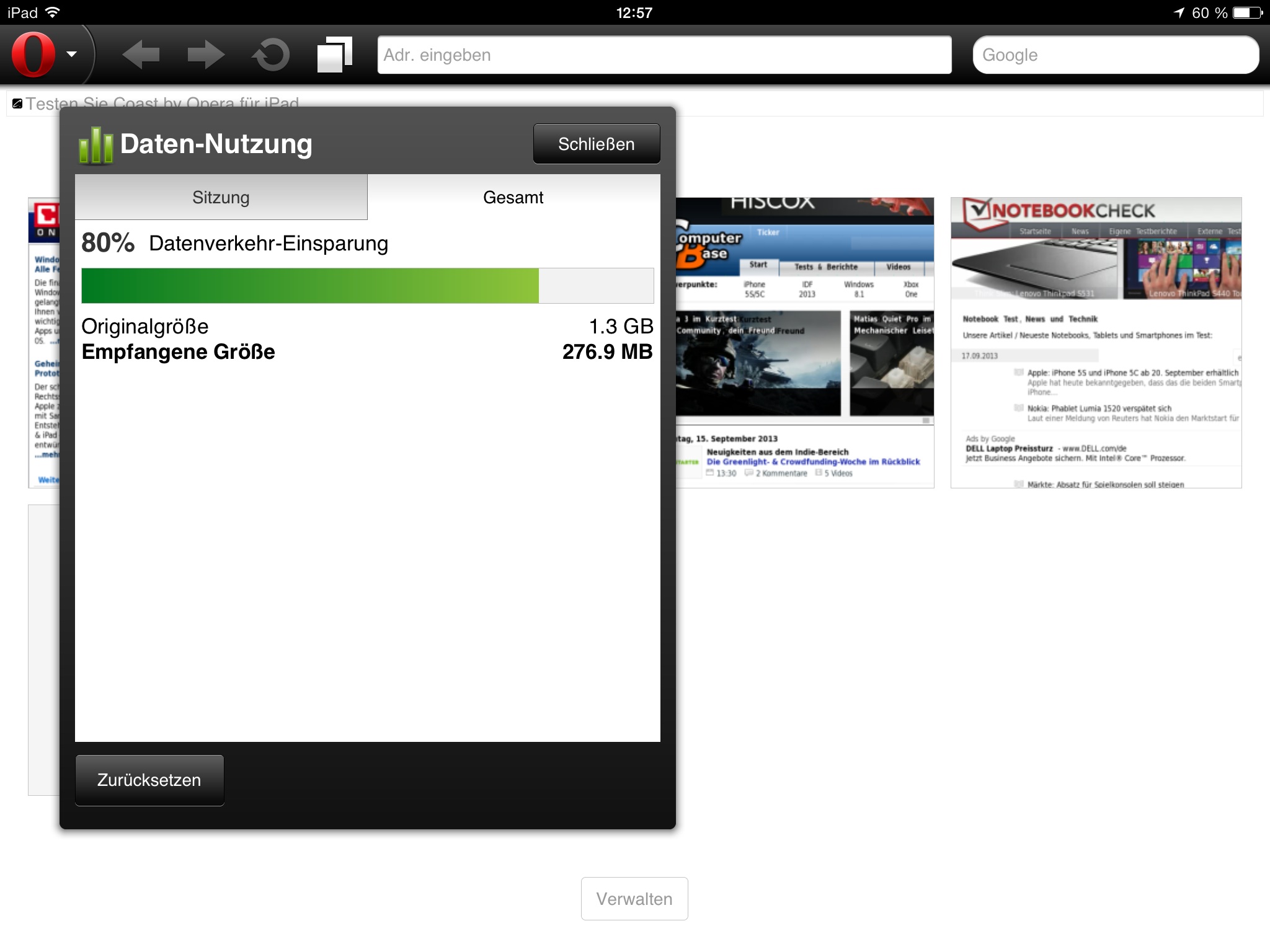Click the green data savings bar
The width and height of the screenshot is (1270, 952).
click(310, 286)
